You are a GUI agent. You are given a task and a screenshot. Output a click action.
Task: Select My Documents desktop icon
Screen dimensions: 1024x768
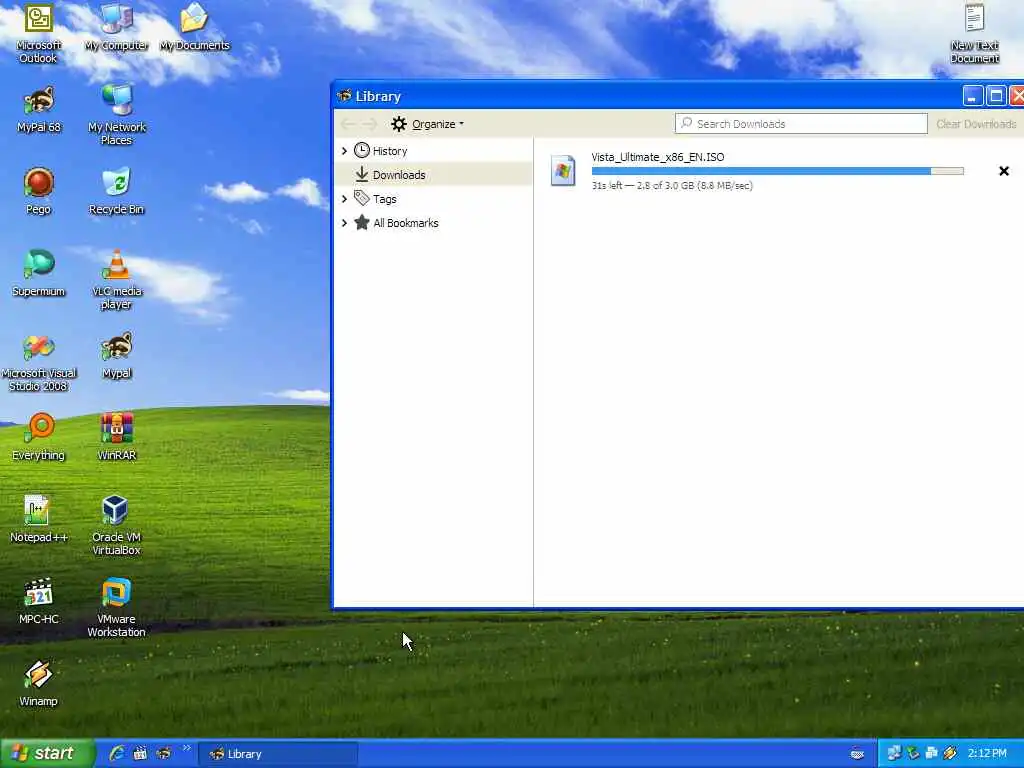pyautogui.click(x=195, y=27)
